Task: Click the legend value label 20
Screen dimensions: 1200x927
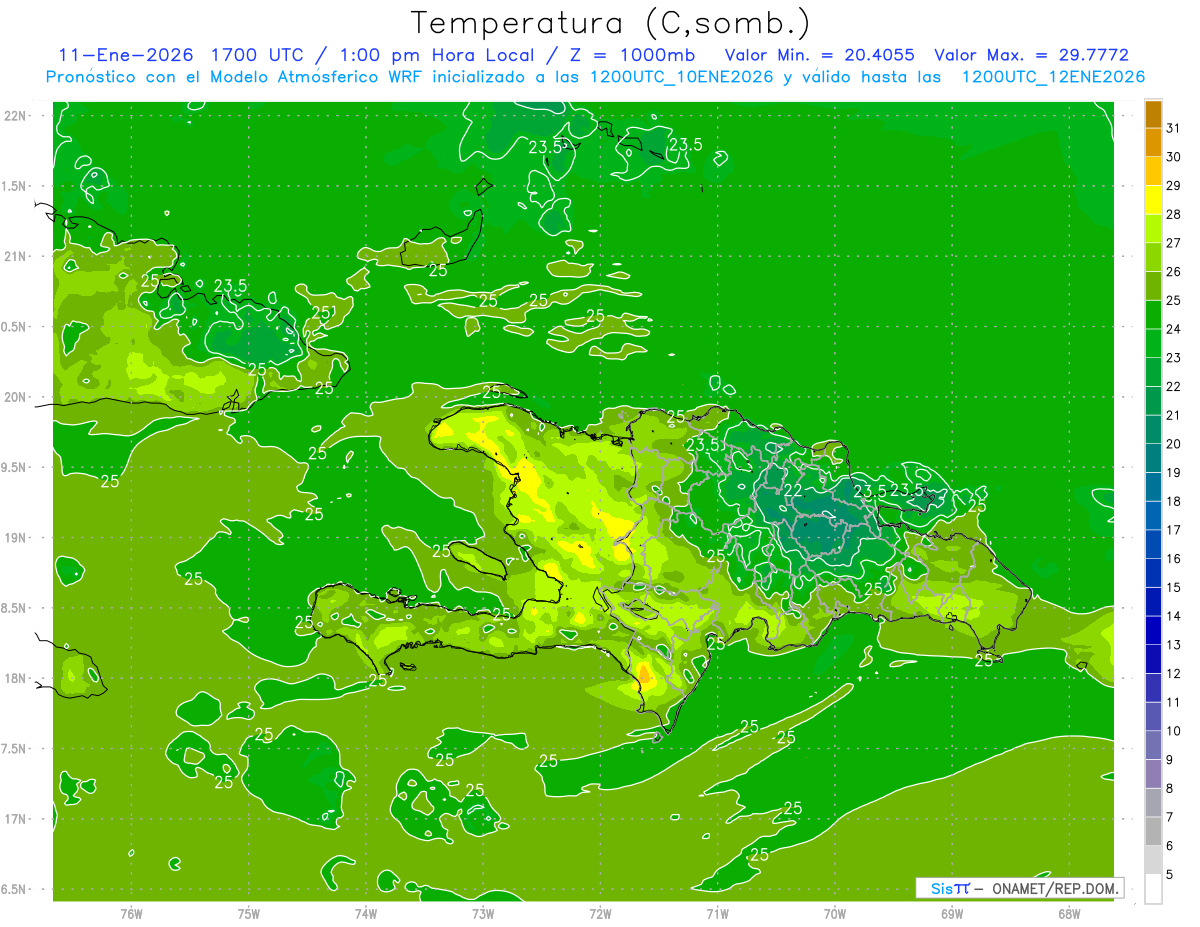Action: point(1173,444)
